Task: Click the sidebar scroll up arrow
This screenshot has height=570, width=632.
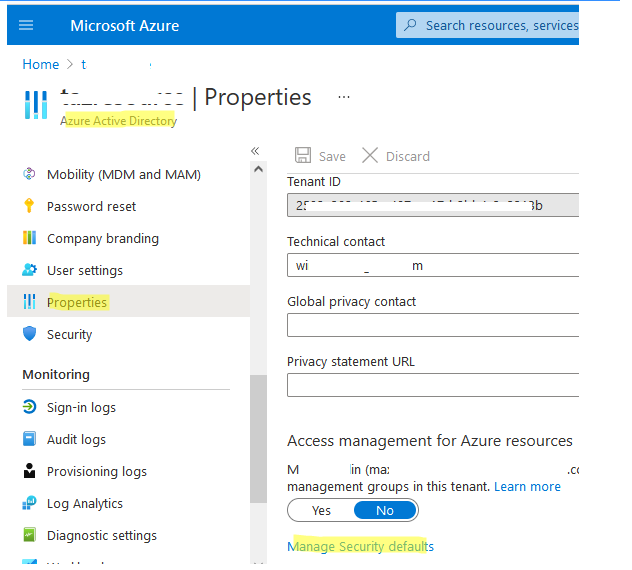Action: [258, 169]
